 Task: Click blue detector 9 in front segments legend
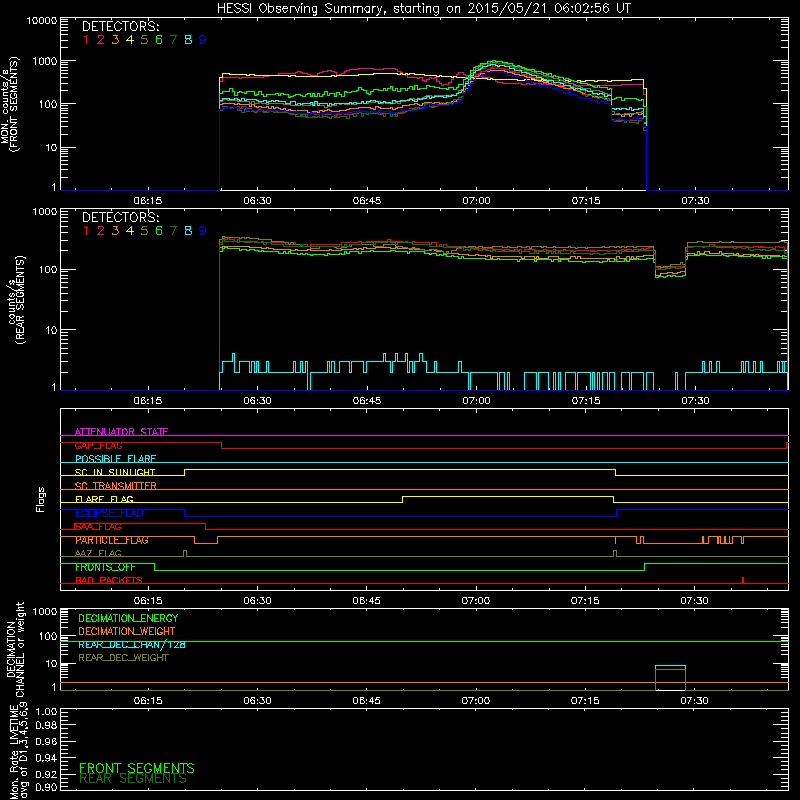pyautogui.click(x=203, y=40)
